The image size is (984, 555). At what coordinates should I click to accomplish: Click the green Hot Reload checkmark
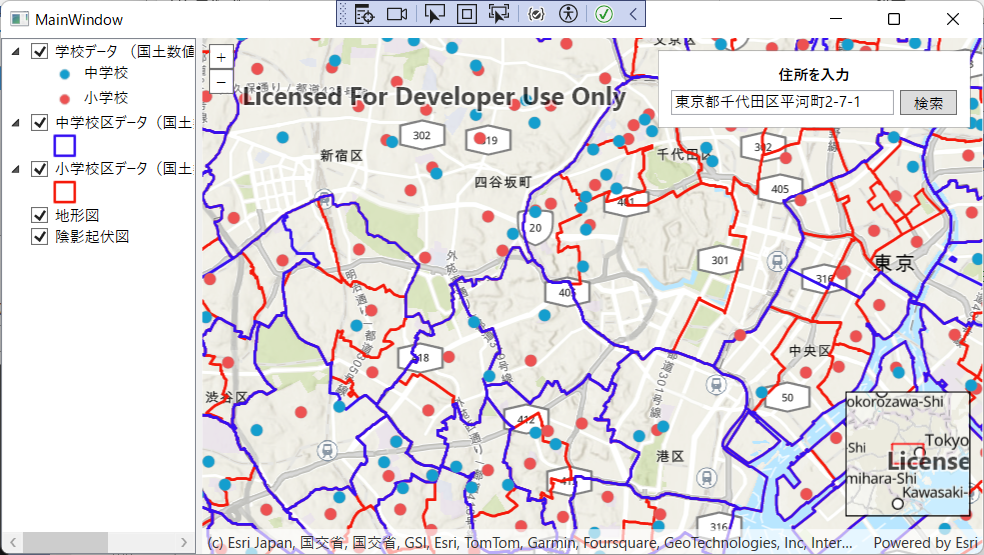click(604, 14)
